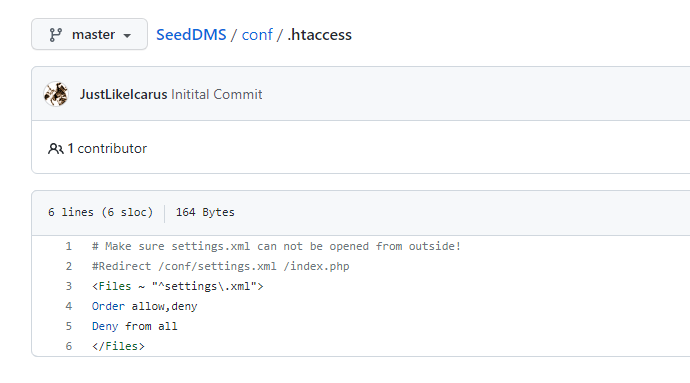Select line number 3
Screen dimensions: 690x383
69,286
